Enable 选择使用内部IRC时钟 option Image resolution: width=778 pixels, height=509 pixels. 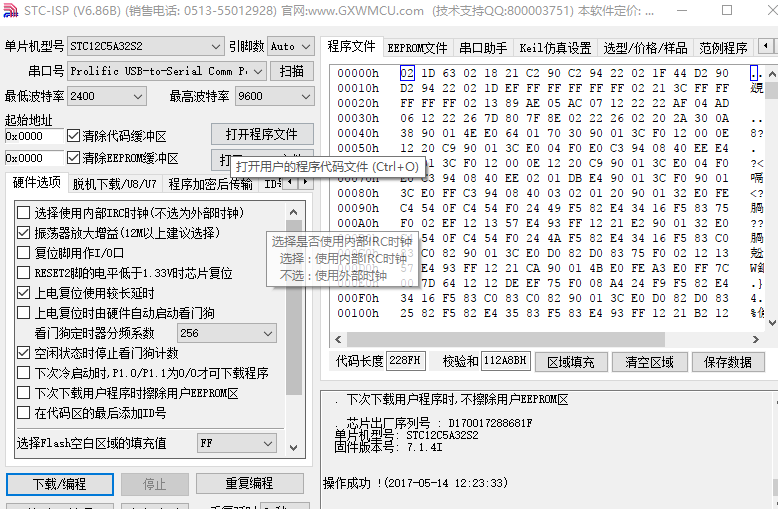(23, 213)
